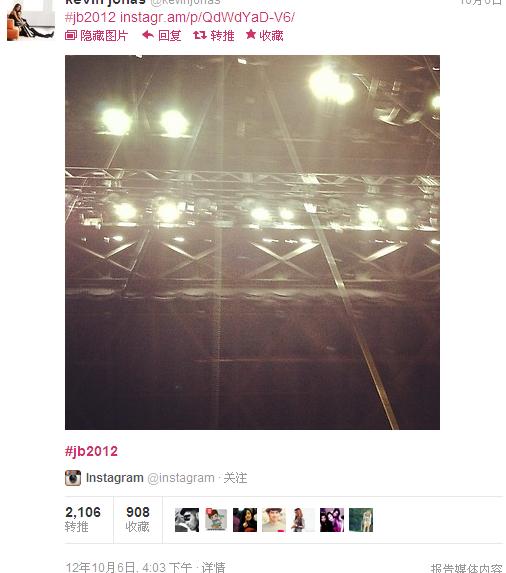Open the instagr.am photo link
506x573 pixels.
207,17
